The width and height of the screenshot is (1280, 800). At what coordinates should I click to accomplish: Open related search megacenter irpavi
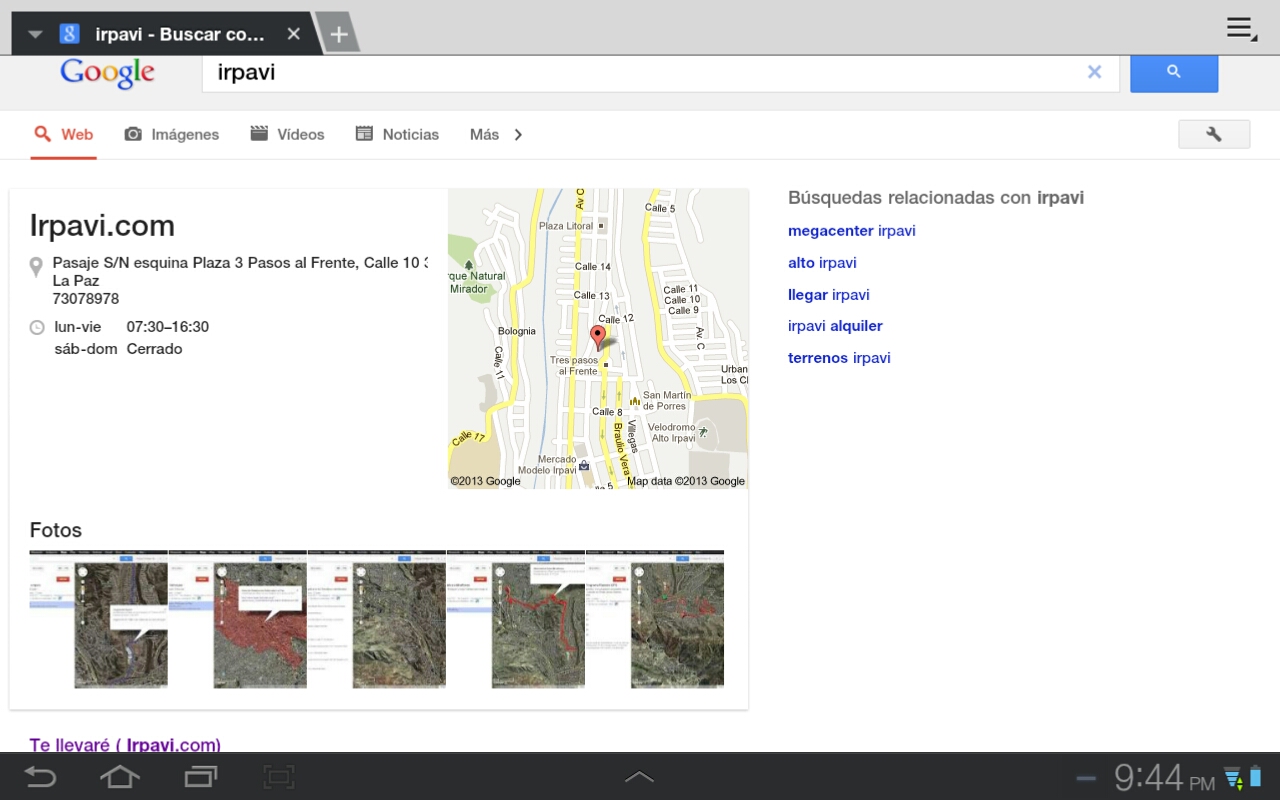click(852, 231)
